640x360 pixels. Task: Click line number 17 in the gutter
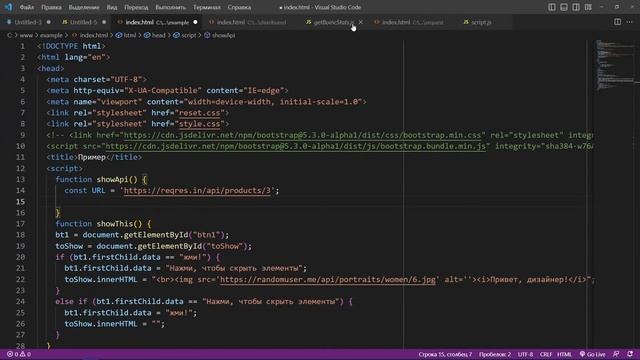tap(20, 224)
